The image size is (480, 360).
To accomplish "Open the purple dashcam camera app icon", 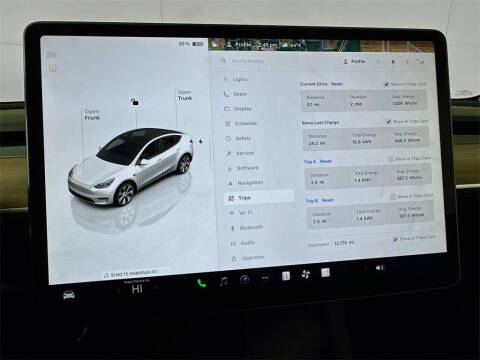I will [x=245, y=279].
